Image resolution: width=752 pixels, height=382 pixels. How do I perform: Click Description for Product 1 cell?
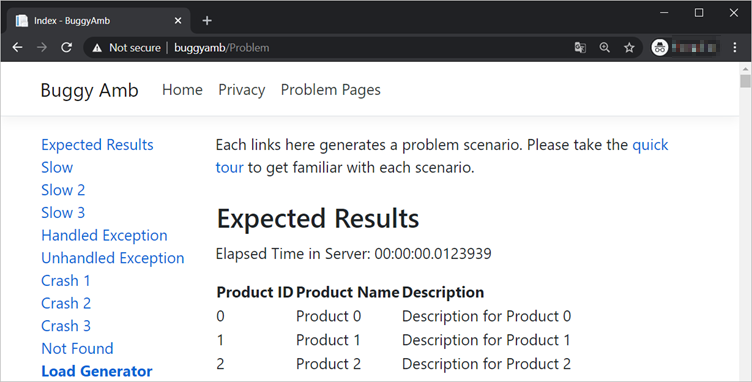coord(486,340)
